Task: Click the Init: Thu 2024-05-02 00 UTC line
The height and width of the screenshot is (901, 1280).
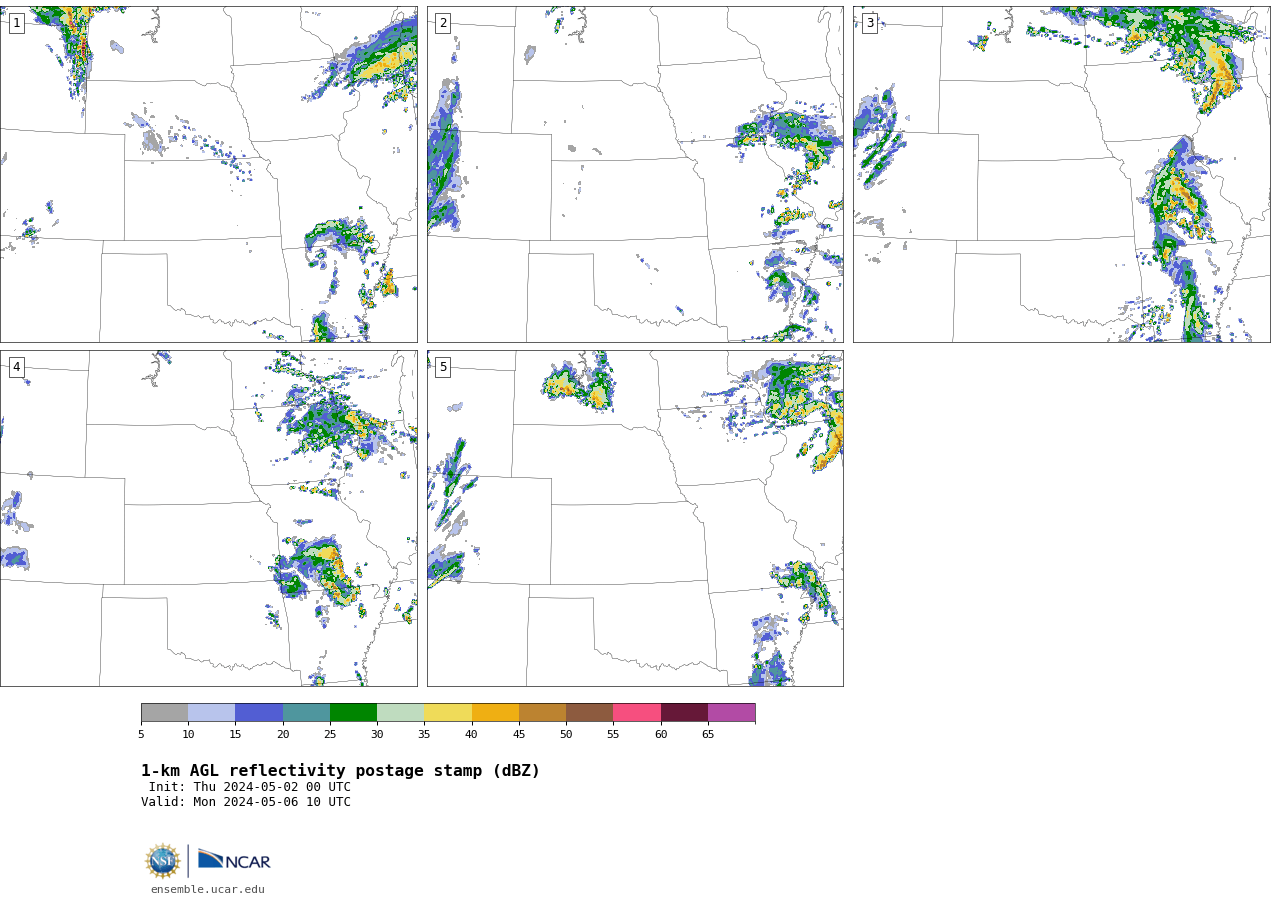Action: pyautogui.click(x=250, y=787)
